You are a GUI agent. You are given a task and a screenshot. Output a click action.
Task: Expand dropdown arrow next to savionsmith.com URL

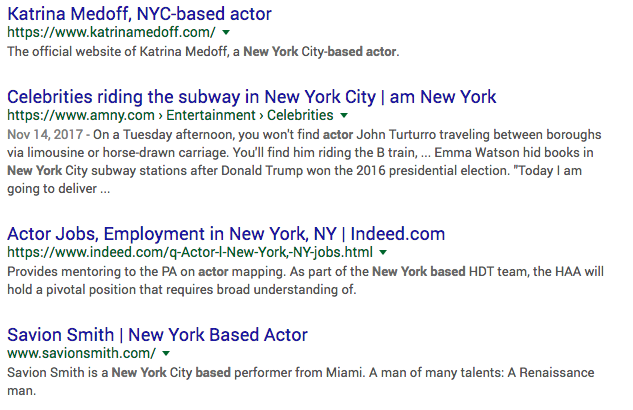pos(166,354)
